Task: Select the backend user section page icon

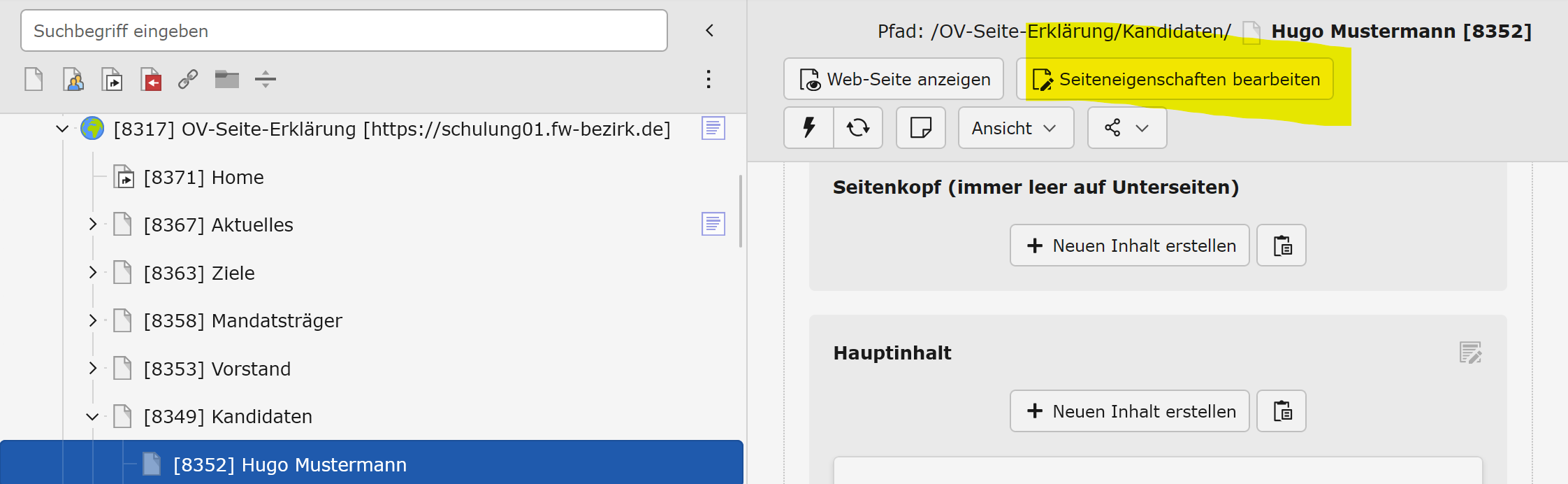Action: point(73,79)
